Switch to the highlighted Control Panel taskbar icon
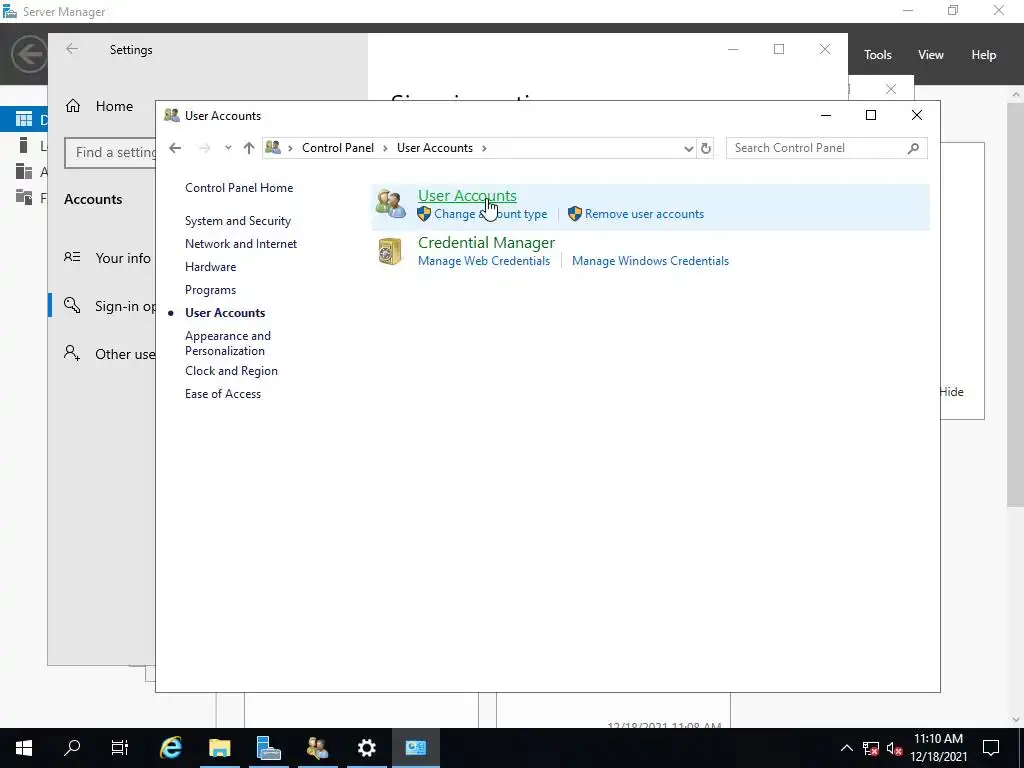This screenshot has height=768, width=1024. [415, 748]
